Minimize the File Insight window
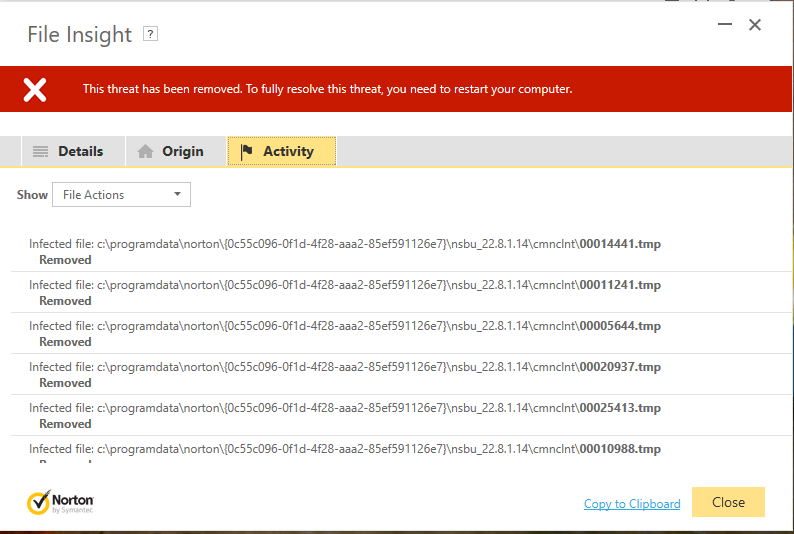This screenshot has width=794, height=534. click(x=725, y=24)
